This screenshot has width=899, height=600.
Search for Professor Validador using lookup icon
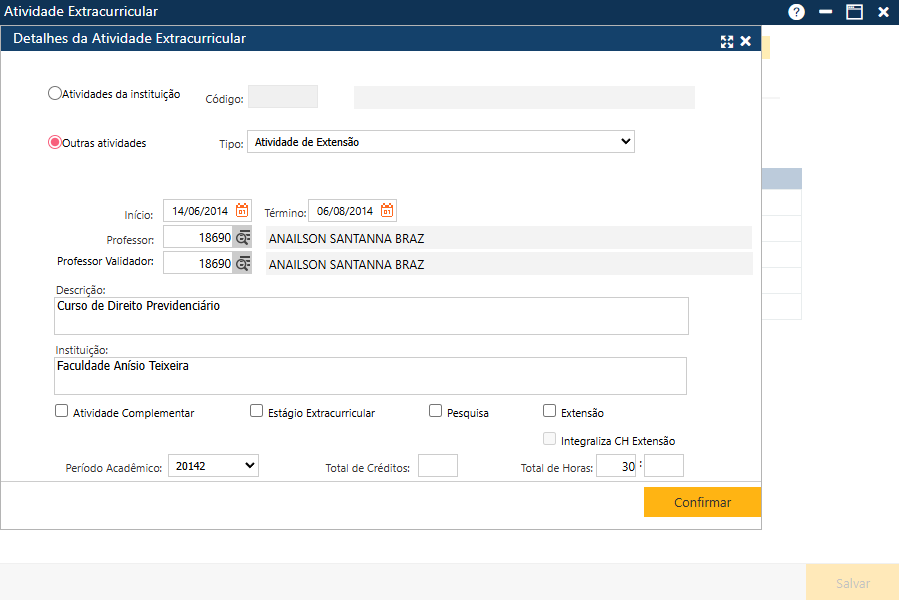[x=243, y=263]
